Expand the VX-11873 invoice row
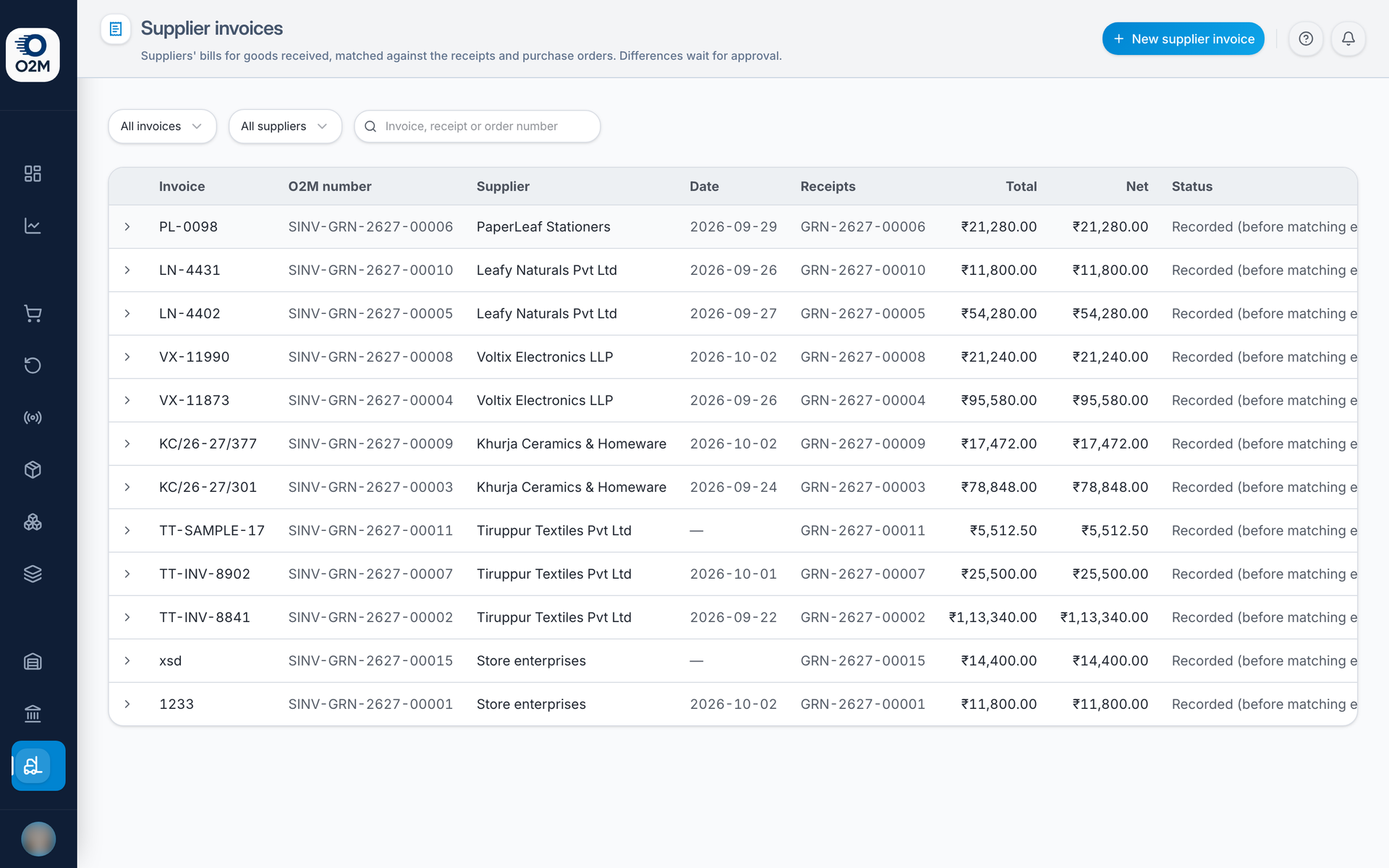The image size is (1389, 868). tap(127, 401)
